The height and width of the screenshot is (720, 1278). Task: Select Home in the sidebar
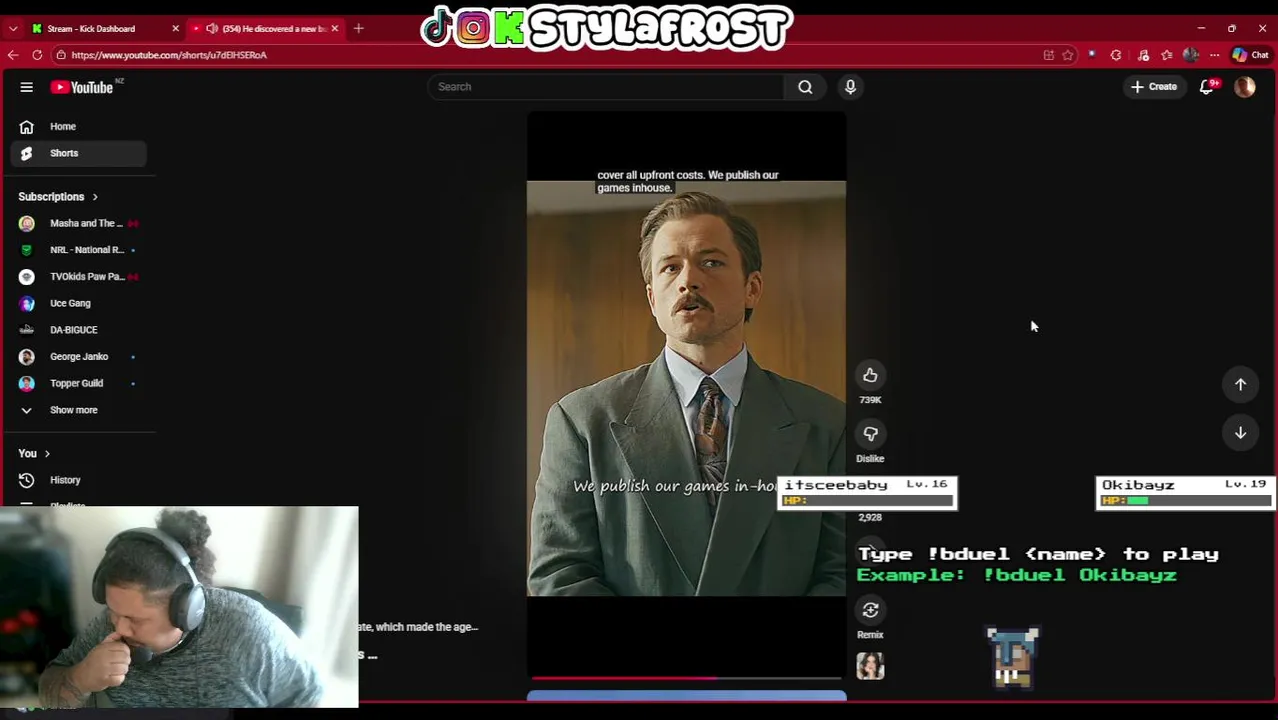coord(78,127)
